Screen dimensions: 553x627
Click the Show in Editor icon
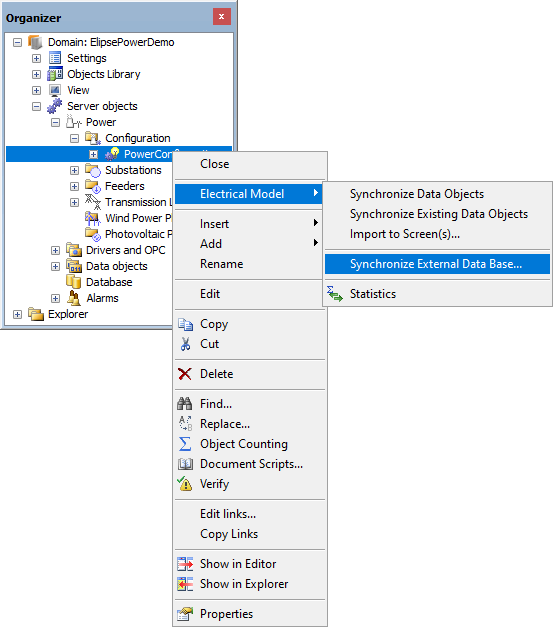point(185,564)
